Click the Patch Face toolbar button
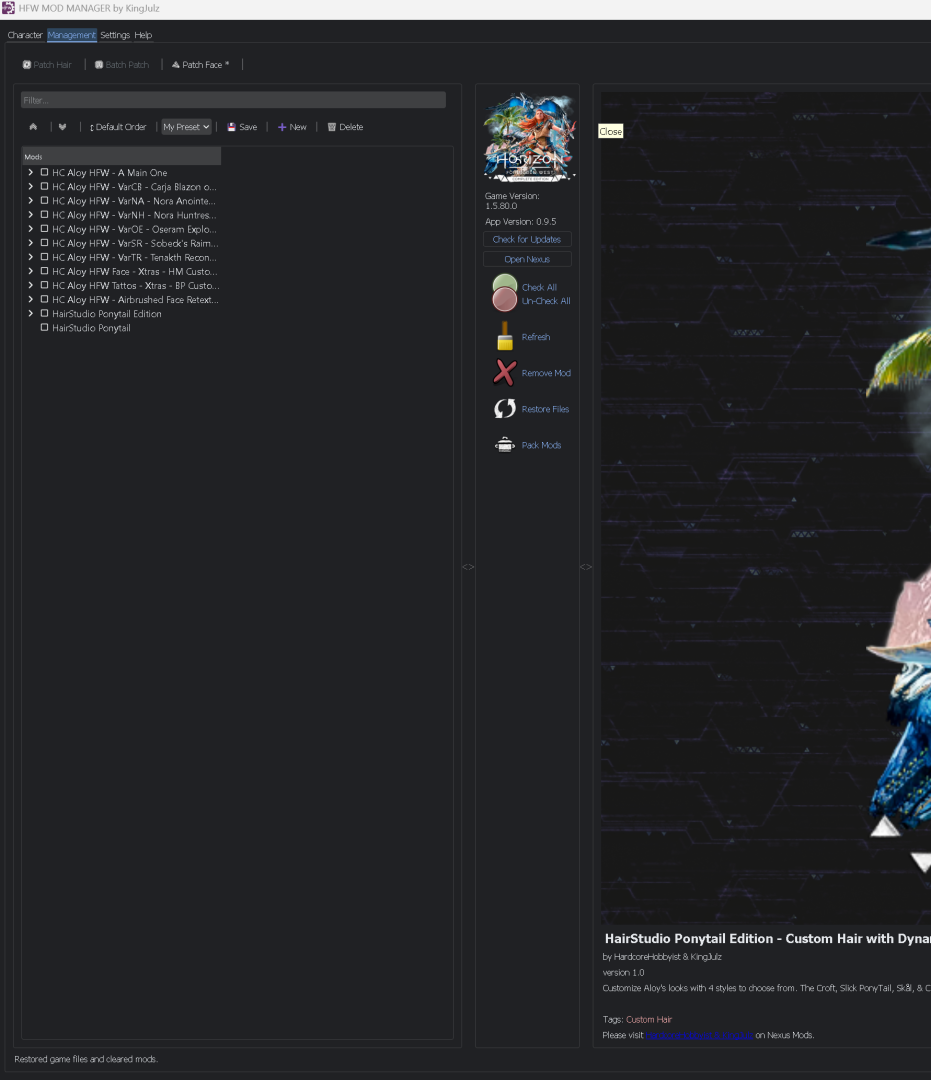Screen dimensions: 931x1080 coord(200,65)
